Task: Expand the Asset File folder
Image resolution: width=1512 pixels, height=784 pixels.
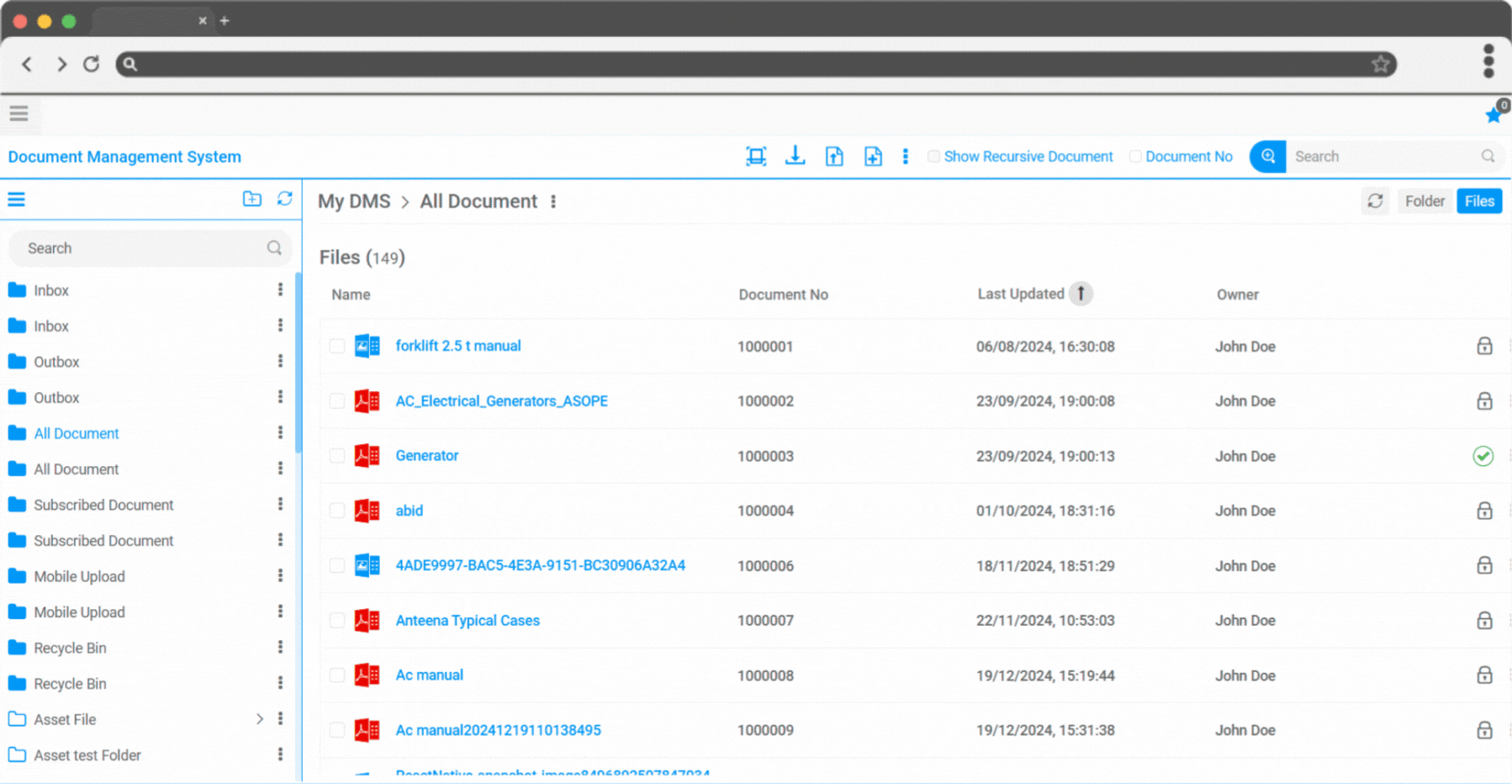Action: pyautogui.click(x=260, y=720)
